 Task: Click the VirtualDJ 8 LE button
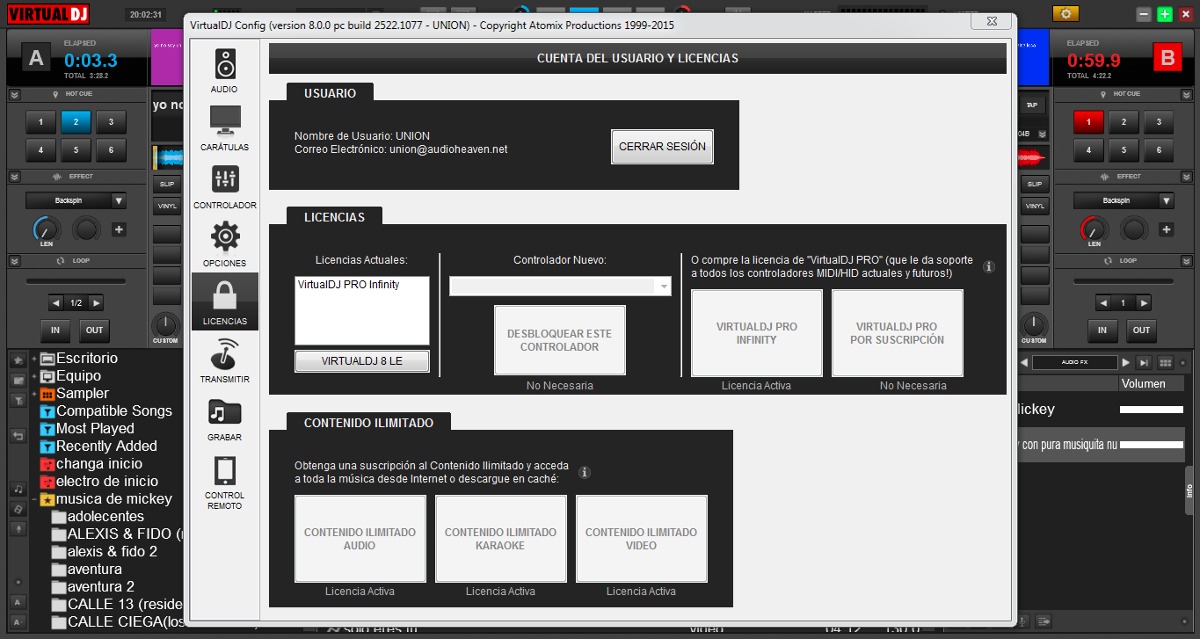pos(362,361)
